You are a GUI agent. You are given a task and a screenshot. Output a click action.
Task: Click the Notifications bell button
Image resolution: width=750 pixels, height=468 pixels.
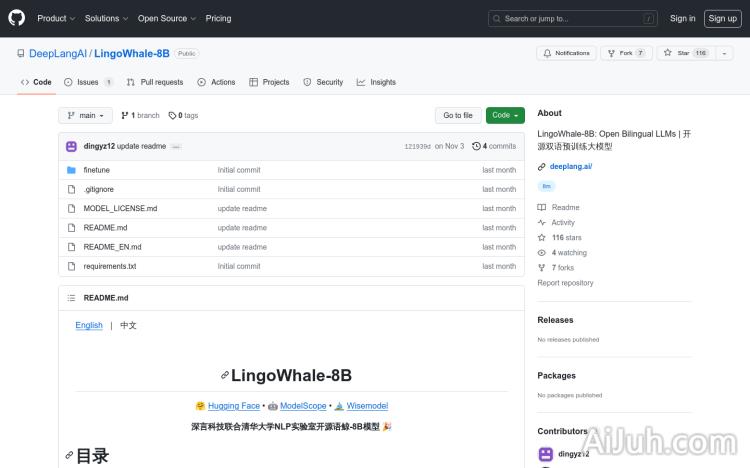(x=566, y=53)
